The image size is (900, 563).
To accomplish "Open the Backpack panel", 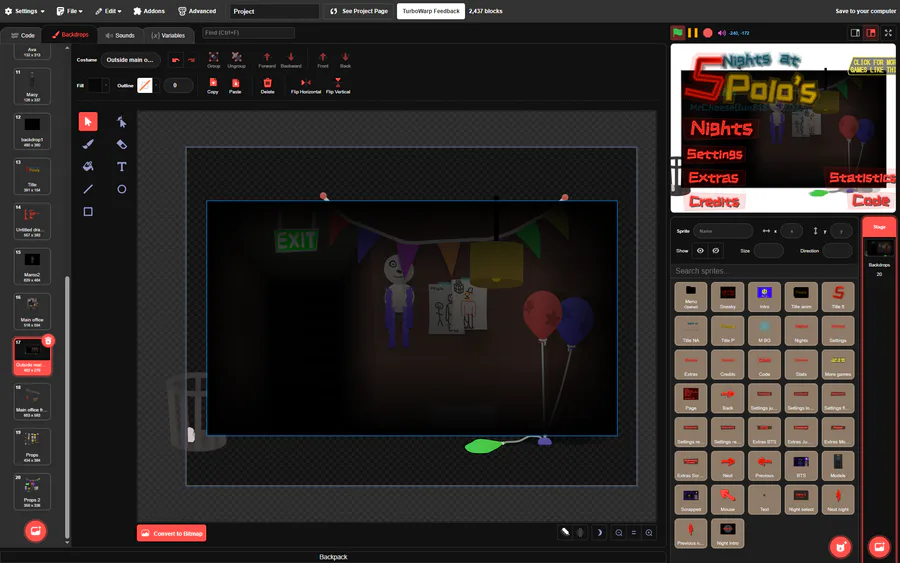I will click(x=333, y=557).
